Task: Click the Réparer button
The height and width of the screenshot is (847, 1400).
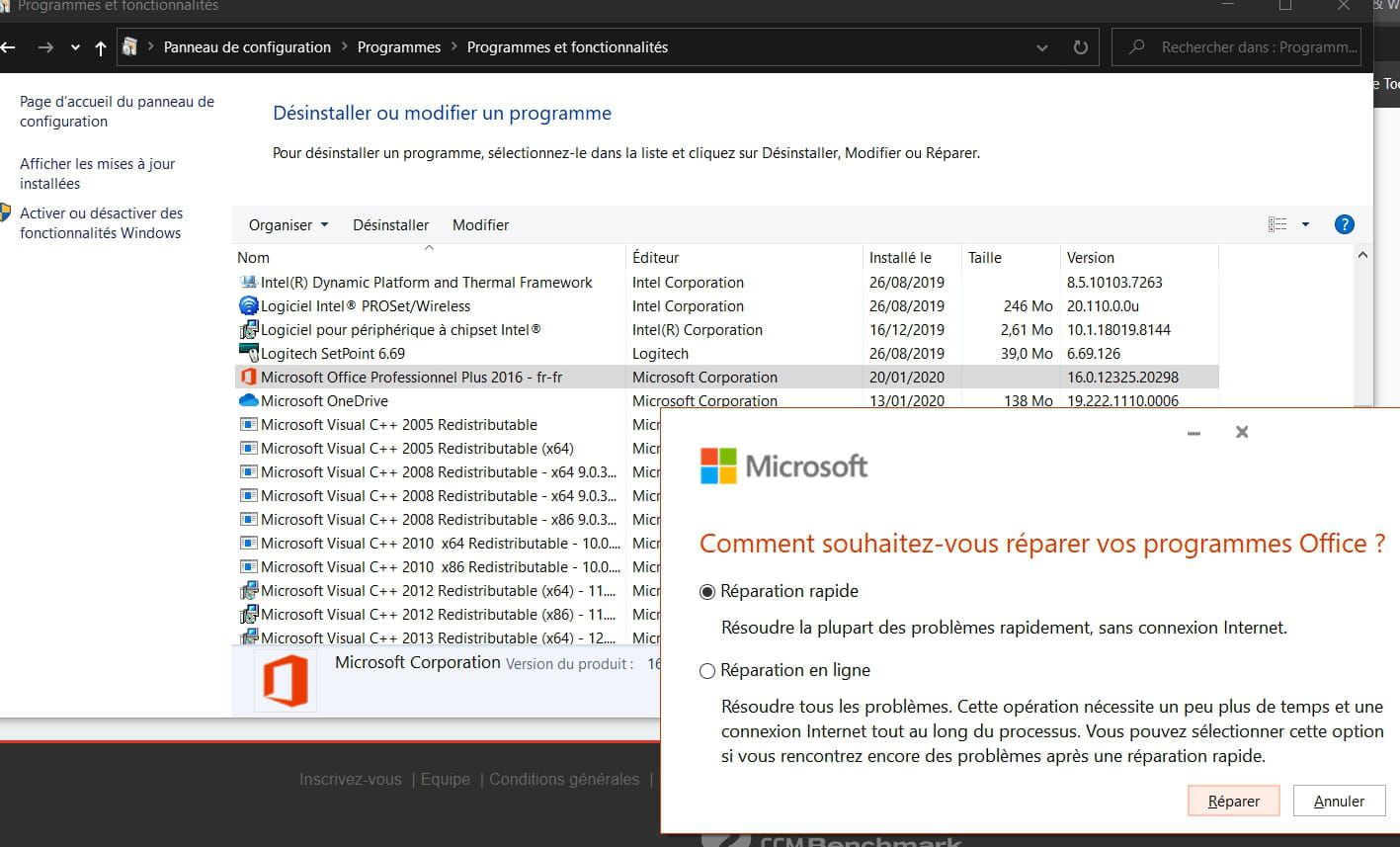Action: (1234, 802)
